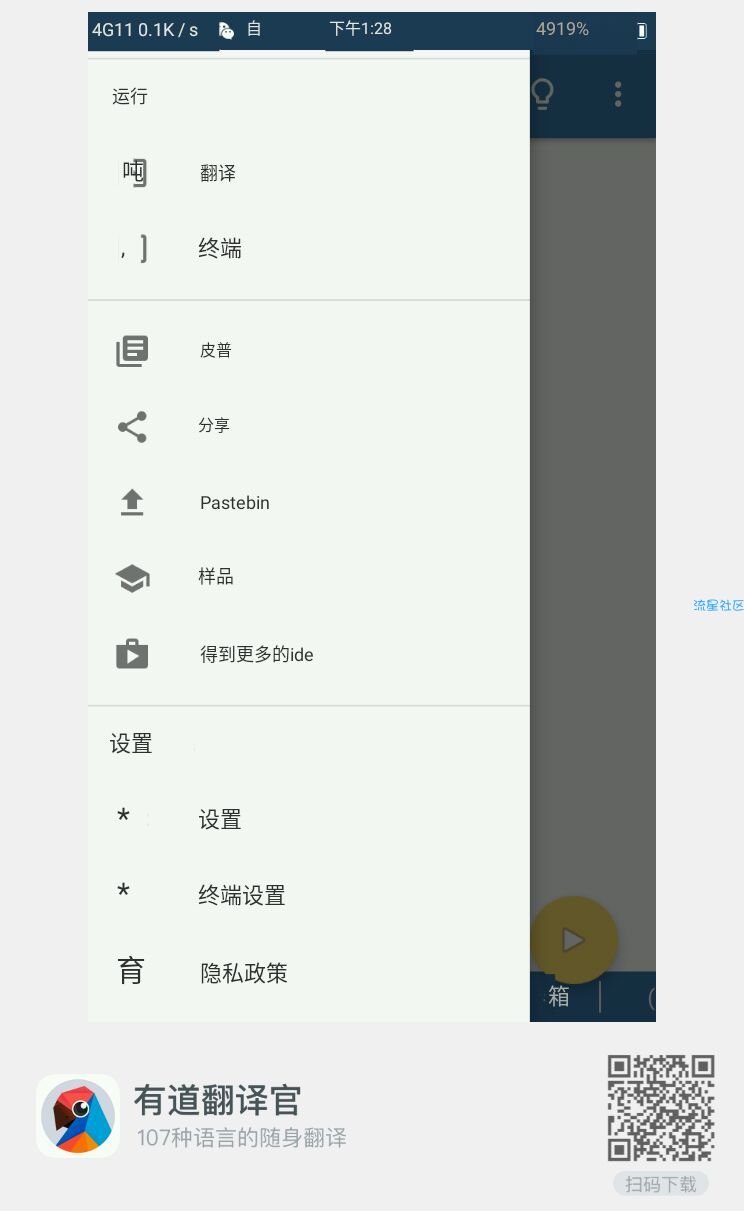
Task: Click the 流星社区 link
Action: click(x=718, y=605)
